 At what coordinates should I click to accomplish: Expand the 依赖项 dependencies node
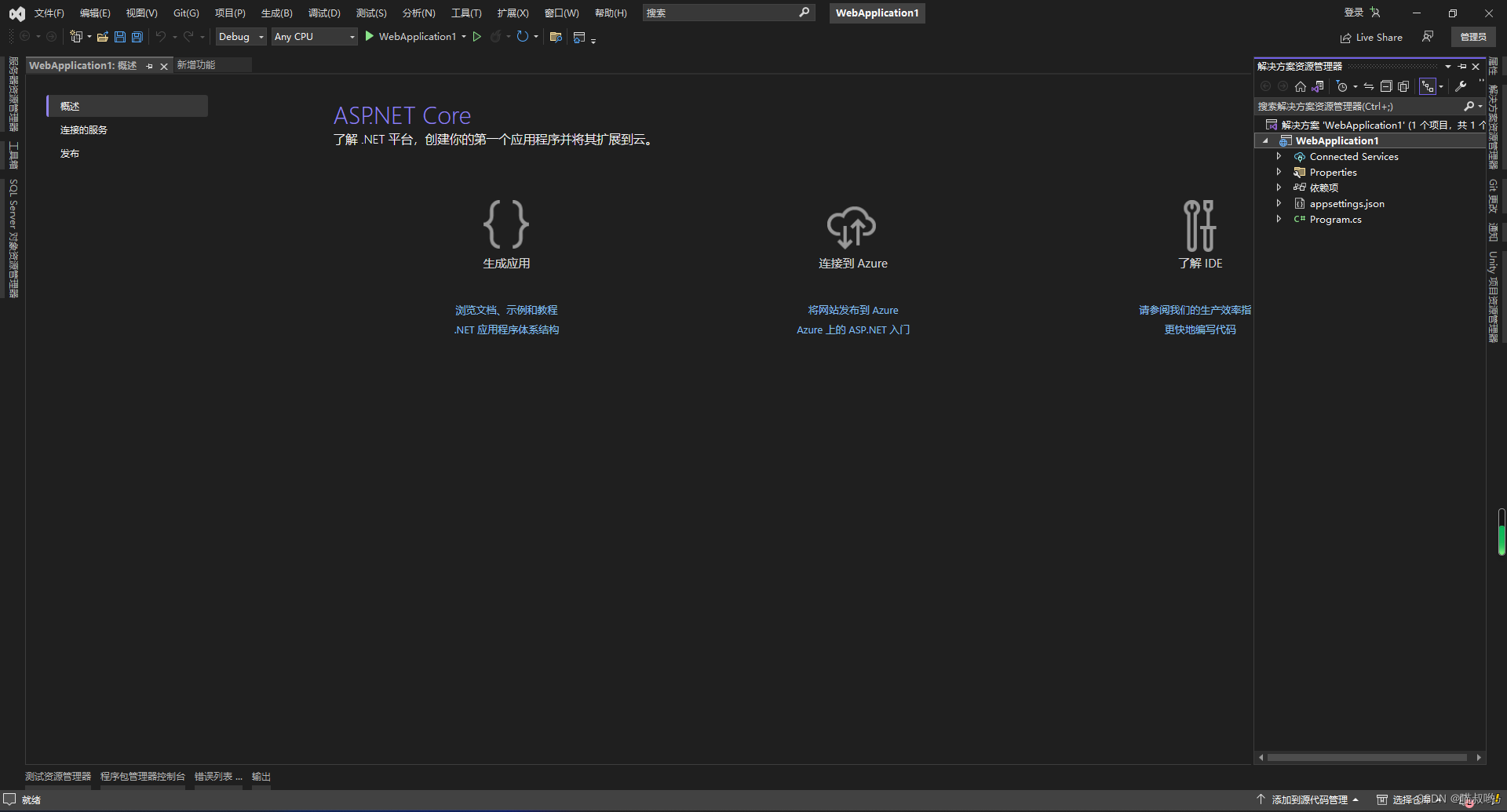pos(1279,188)
